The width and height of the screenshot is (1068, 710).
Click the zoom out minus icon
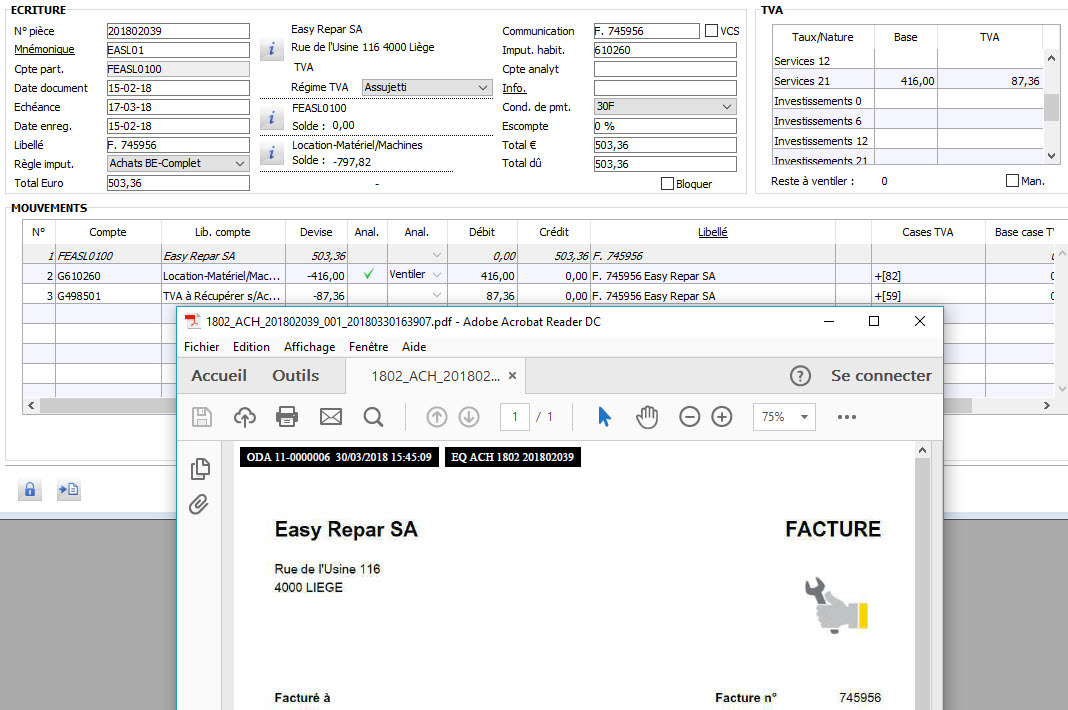(689, 417)
